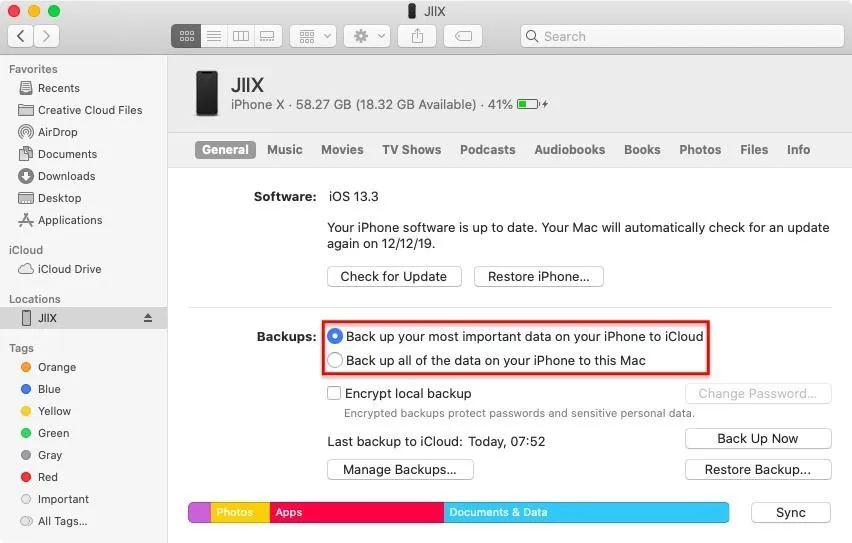Switch to list view in toolbar
This screenshot has height=543, width=852.
tap(213, 36)
